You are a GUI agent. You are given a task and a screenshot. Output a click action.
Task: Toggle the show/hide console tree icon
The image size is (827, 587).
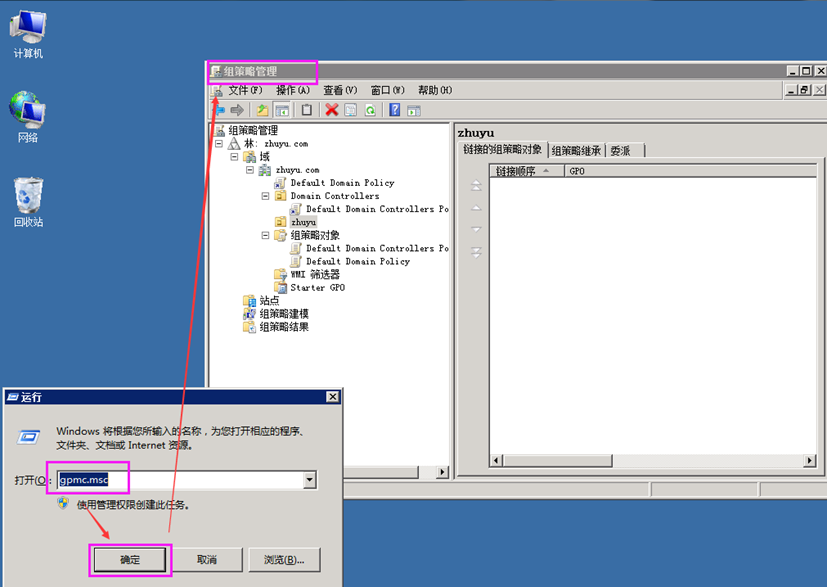pyautogui.click(x=282, y=110)
